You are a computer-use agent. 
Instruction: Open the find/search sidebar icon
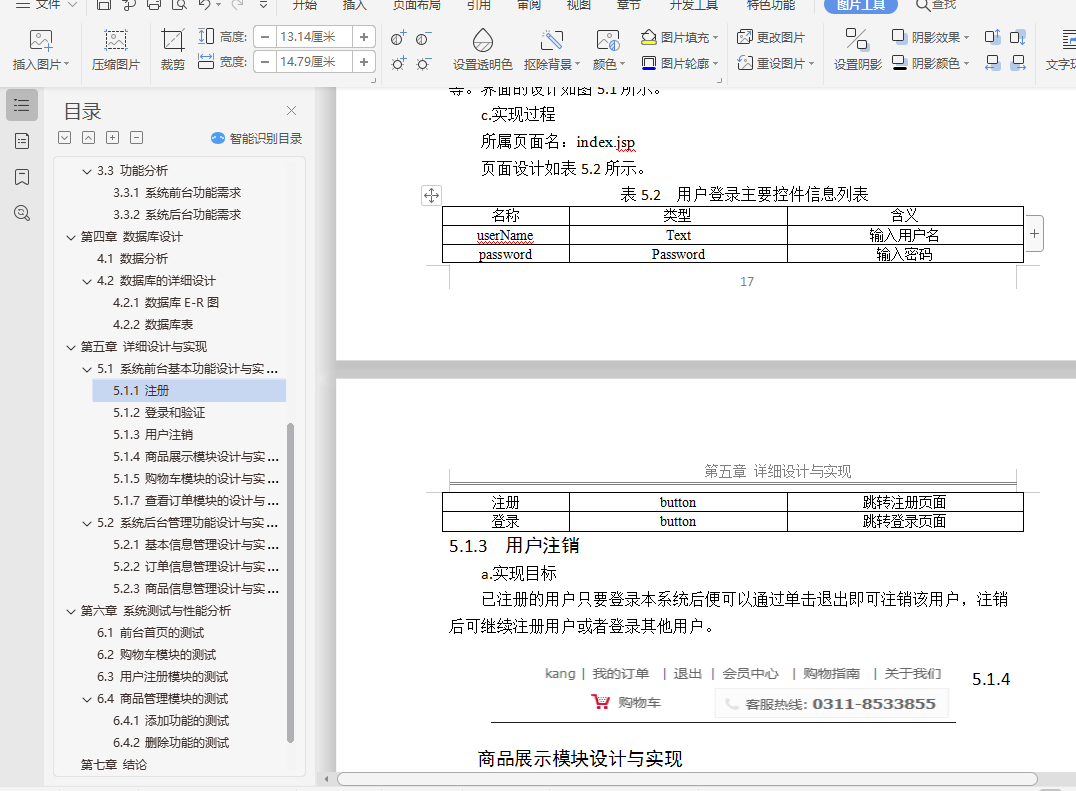(x=22, y=213)
